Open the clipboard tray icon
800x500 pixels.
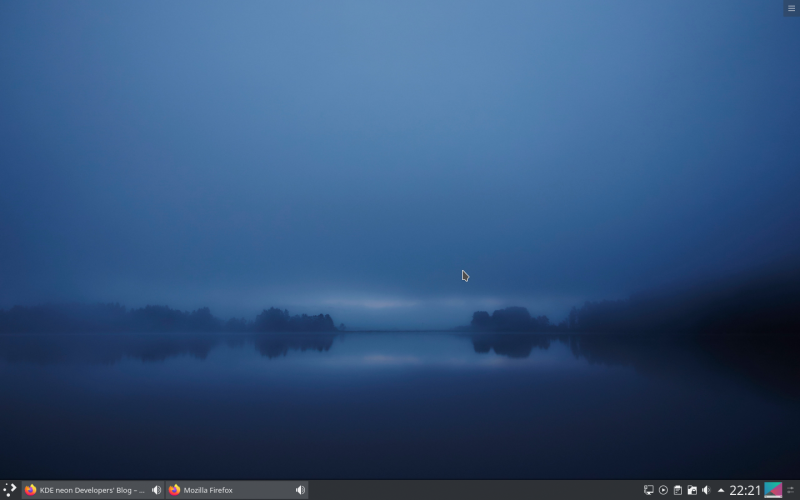678,490
